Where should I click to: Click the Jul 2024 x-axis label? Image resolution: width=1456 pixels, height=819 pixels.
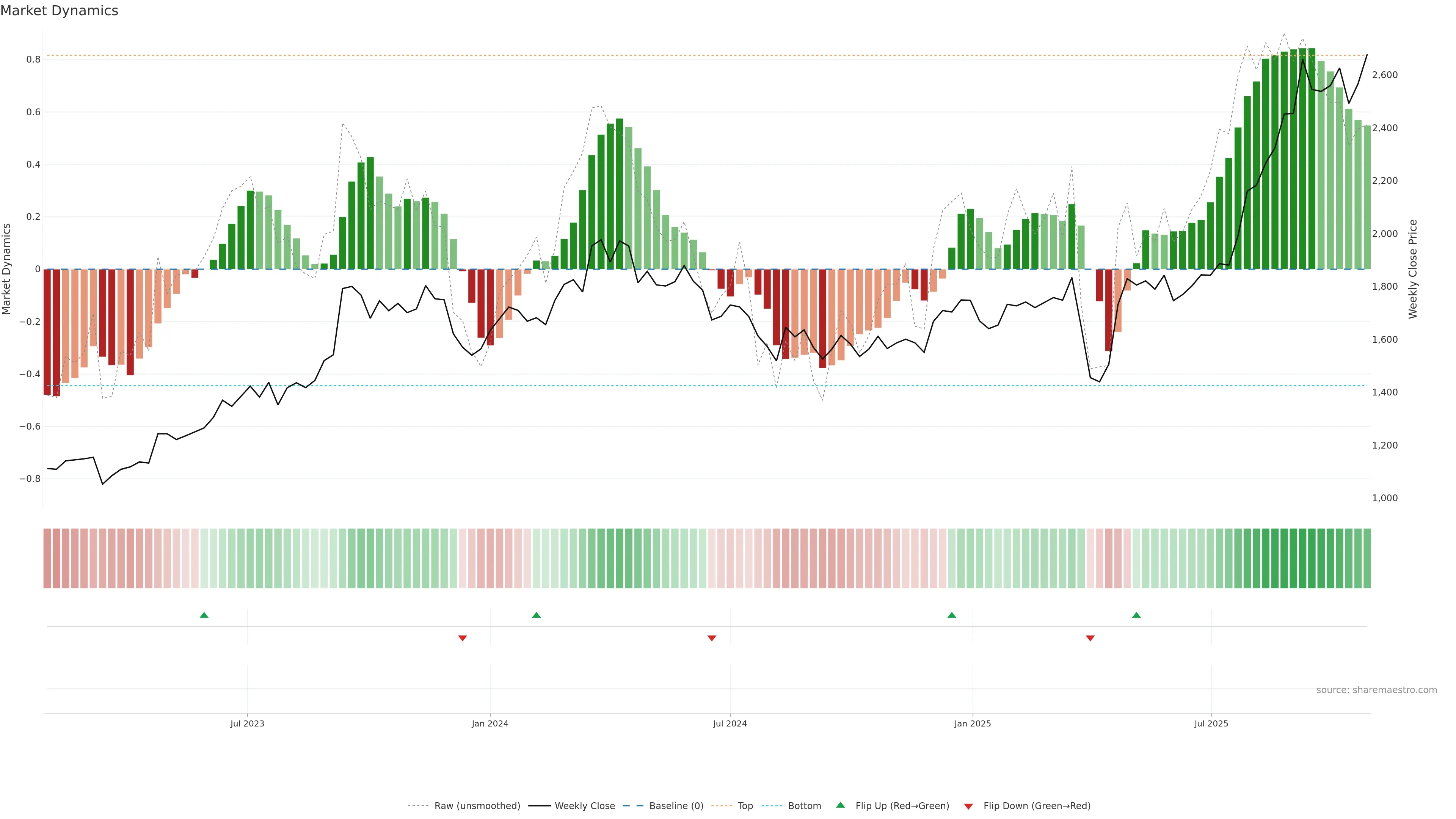730,723
